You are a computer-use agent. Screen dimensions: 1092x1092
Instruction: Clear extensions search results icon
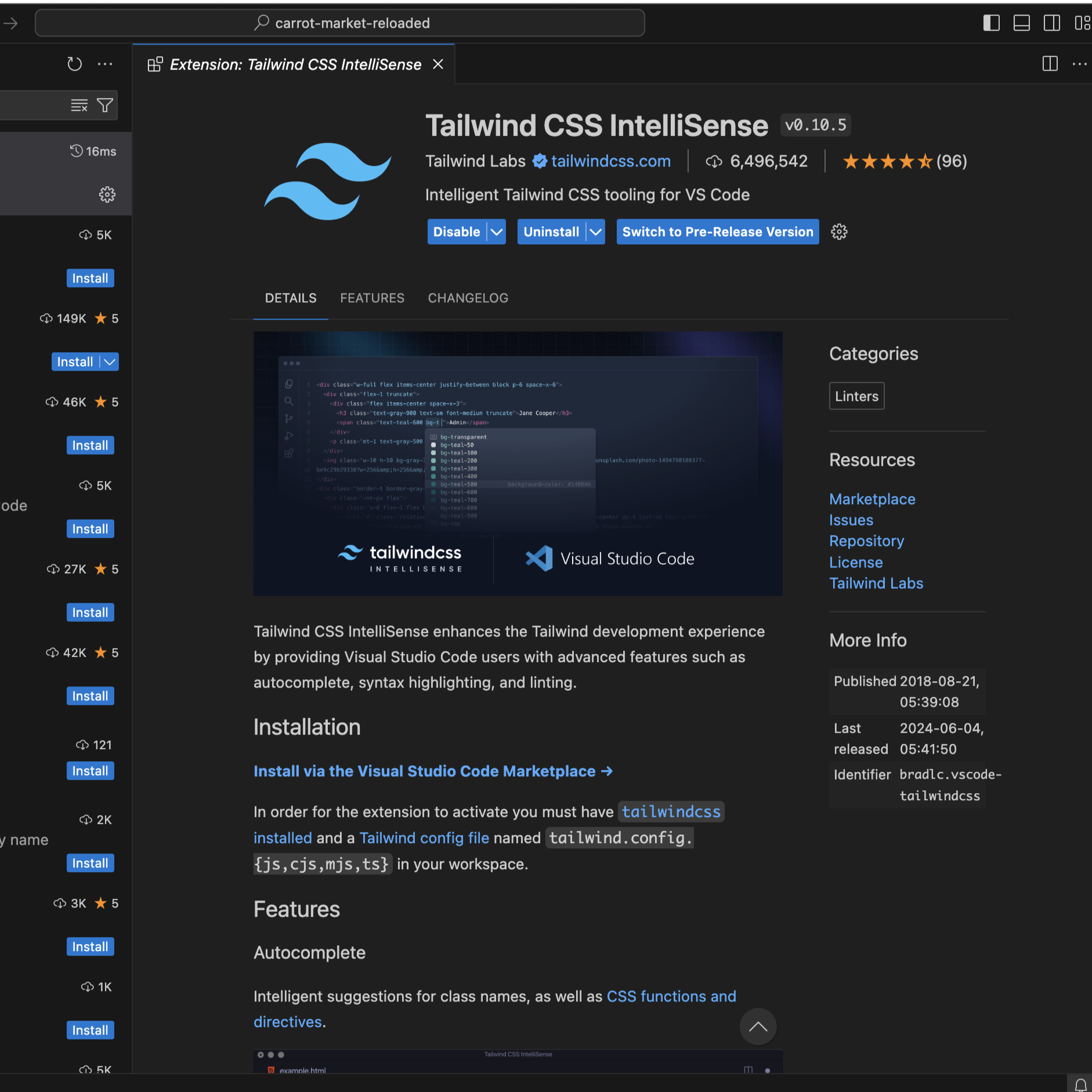[x=79, y=105]
